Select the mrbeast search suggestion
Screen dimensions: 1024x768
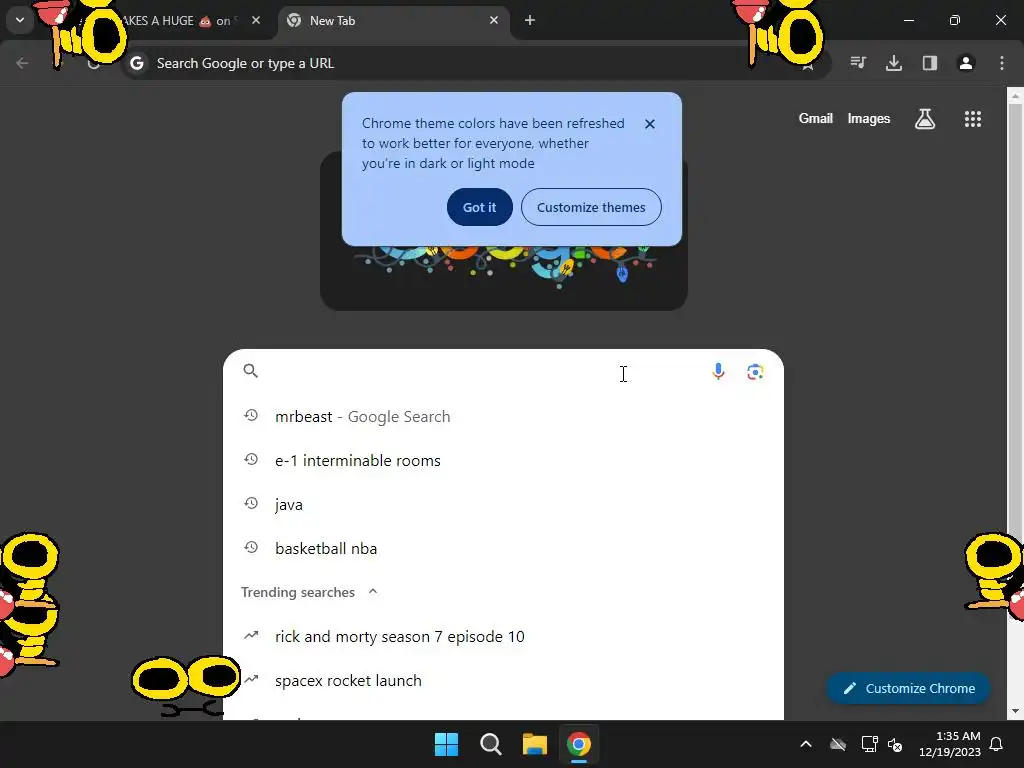tap(503, 416)
